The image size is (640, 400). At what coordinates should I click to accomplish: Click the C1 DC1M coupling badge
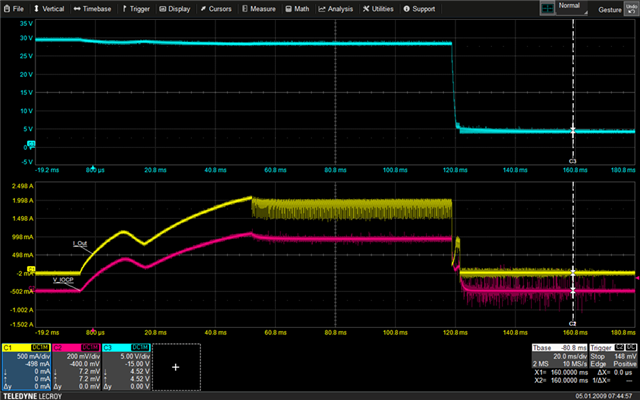[x=40, y=347]
